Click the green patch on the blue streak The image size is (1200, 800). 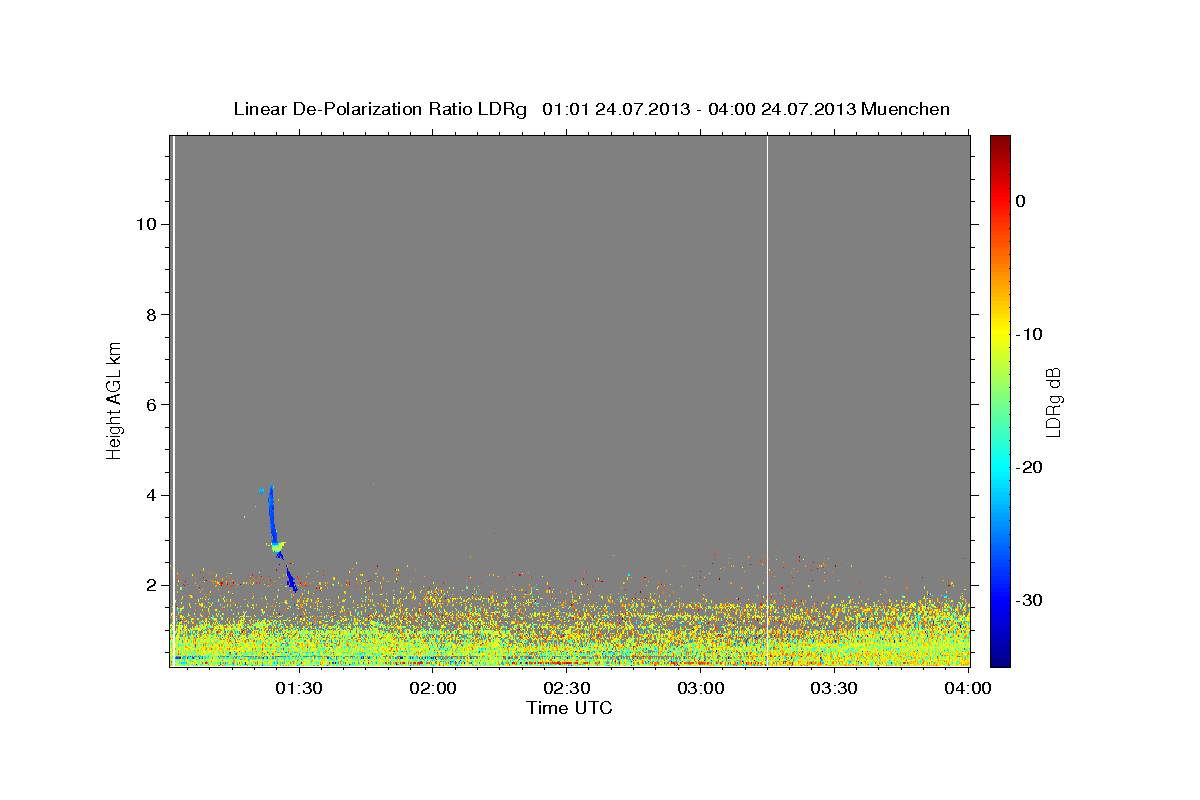(x=278, y=546)
